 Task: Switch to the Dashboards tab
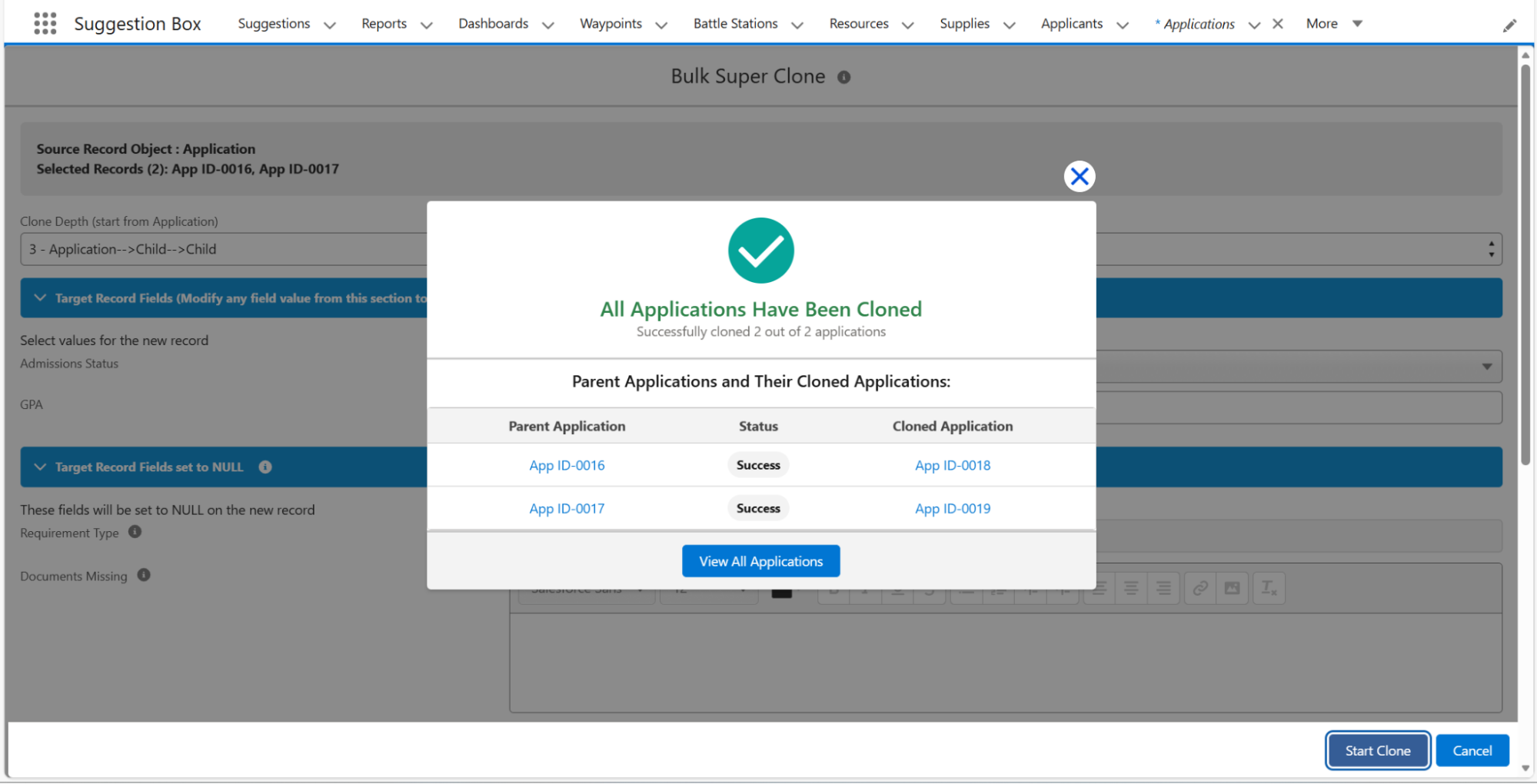(x=493, y=24)
